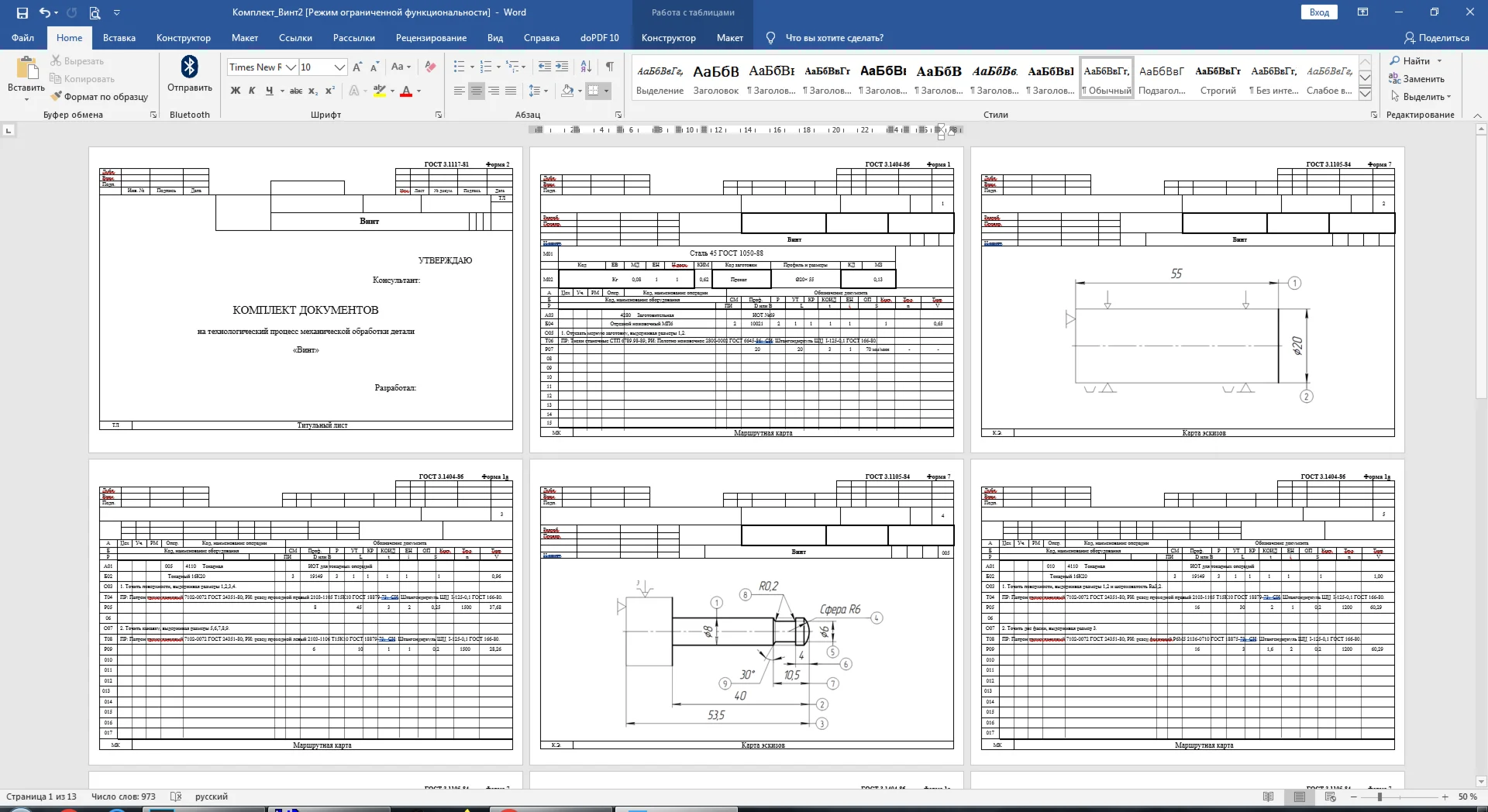1488x812 pixels.
Task: Open the Абзац paragraph dialog launcher
Action: point(618,115)
